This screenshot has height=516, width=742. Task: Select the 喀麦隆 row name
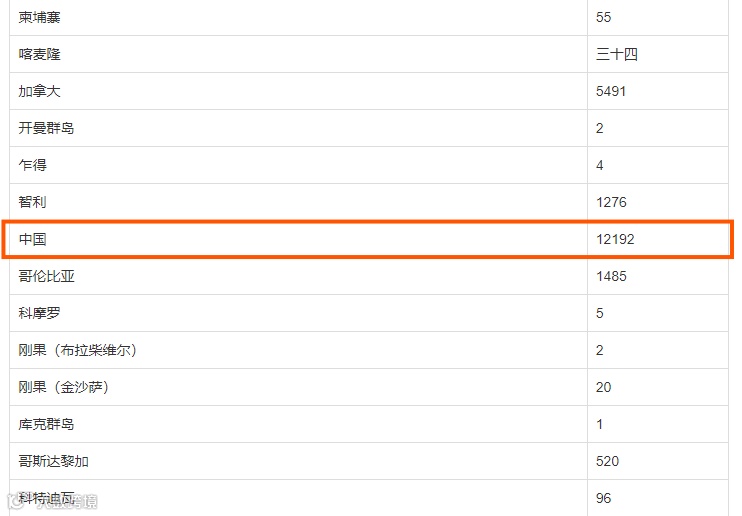(39, 54)
